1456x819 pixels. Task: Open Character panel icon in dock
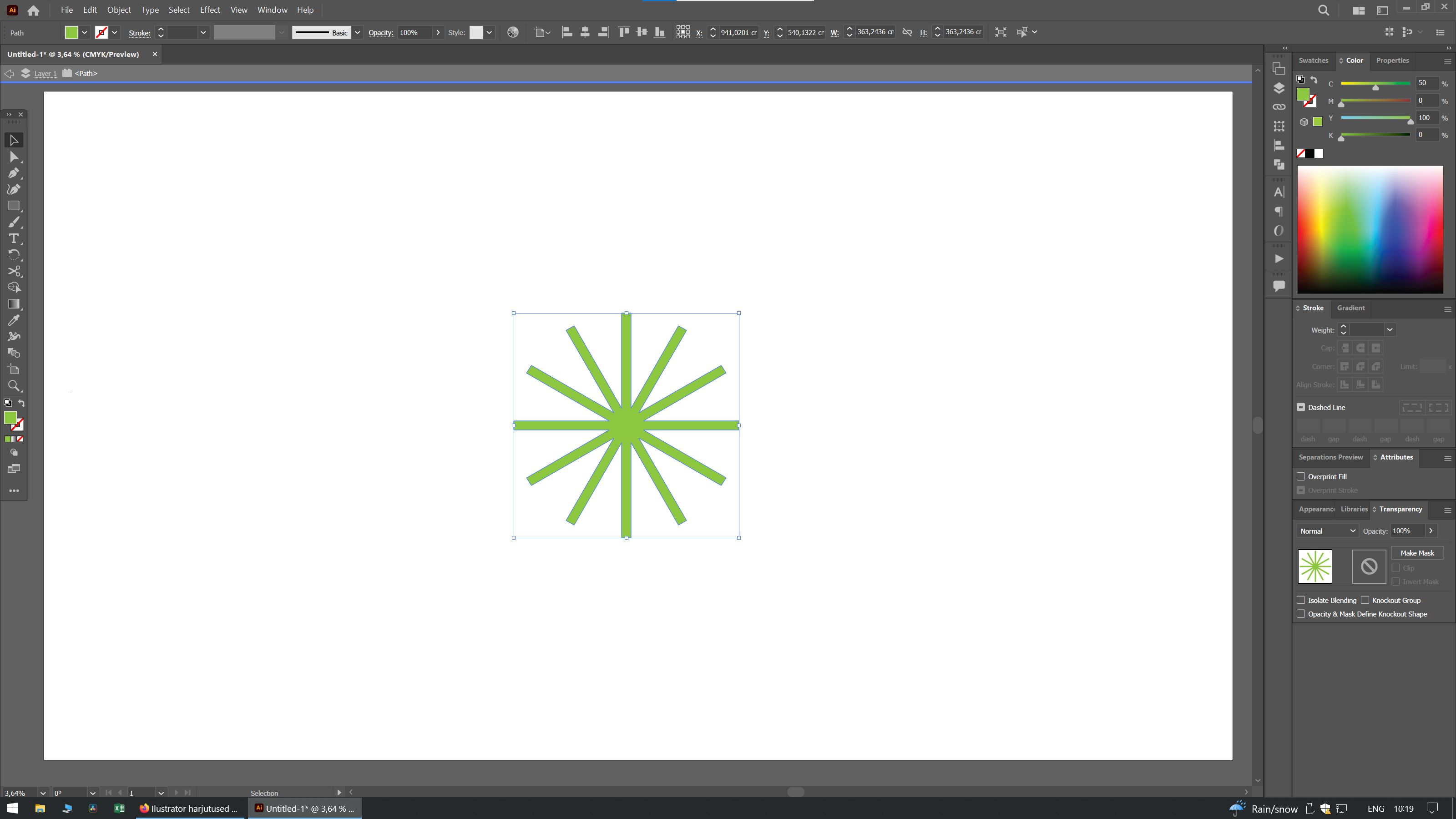pos(1279,192)
